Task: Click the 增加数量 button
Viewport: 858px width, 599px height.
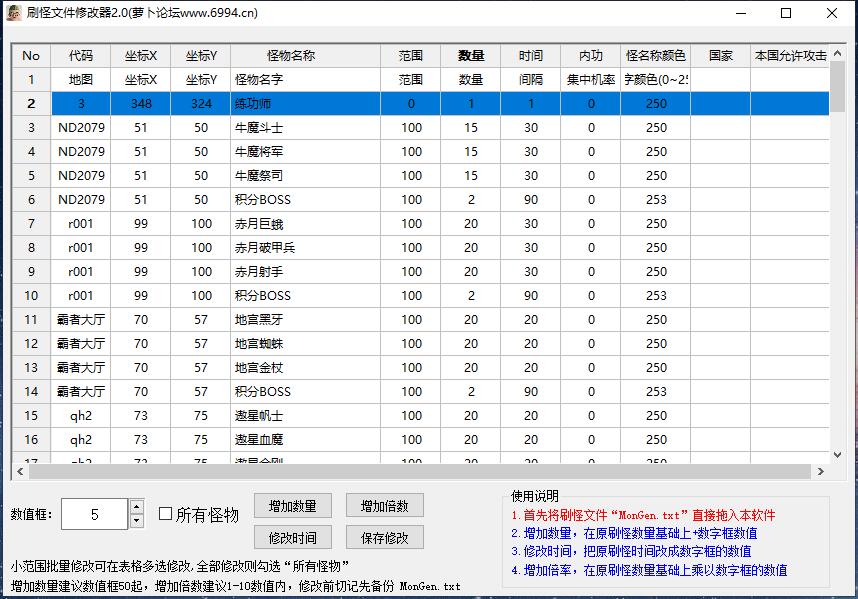Action: pyautogui.click(x=293, y=506)
